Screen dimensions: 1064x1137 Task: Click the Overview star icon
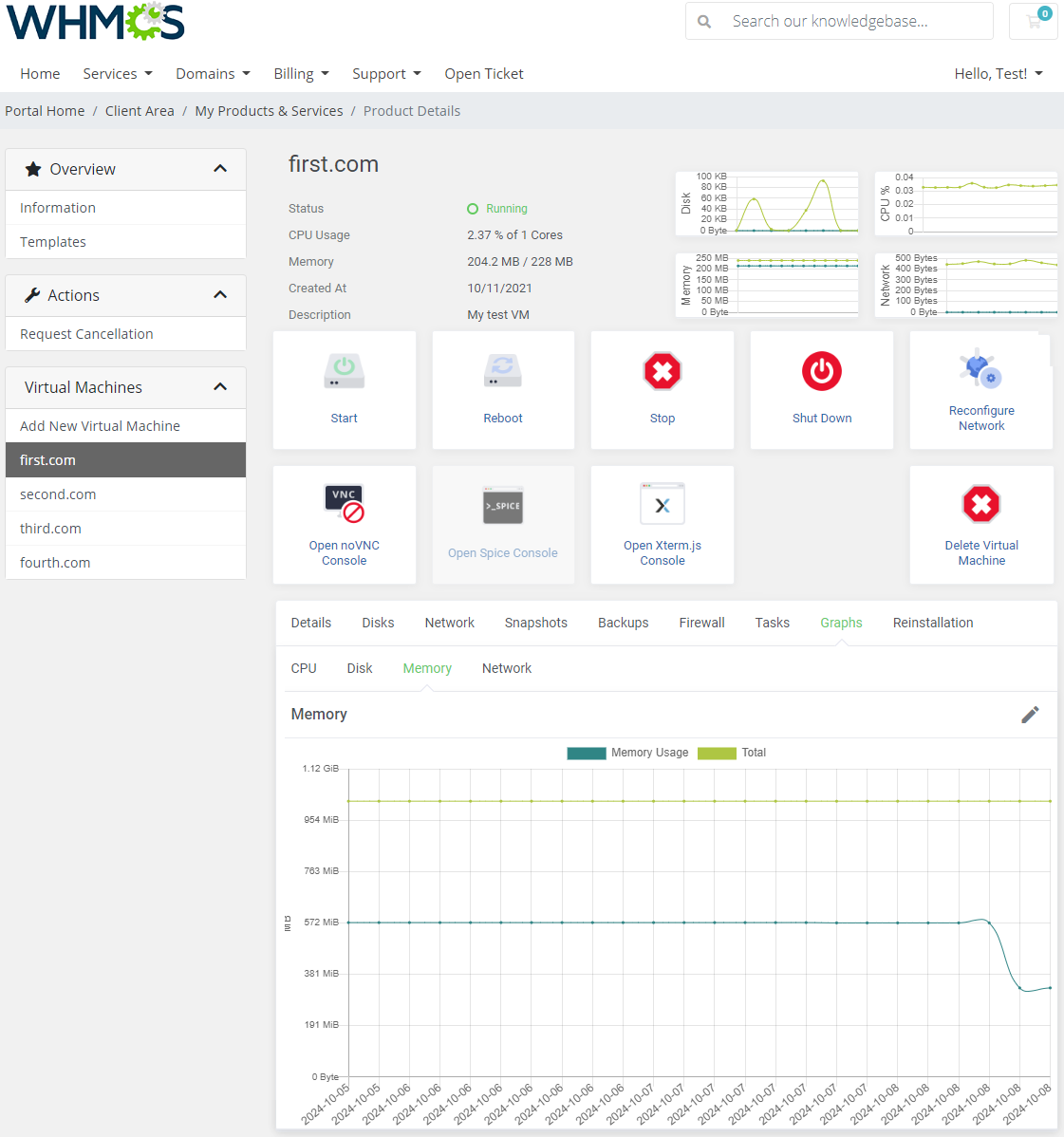(x=32, y=169)
